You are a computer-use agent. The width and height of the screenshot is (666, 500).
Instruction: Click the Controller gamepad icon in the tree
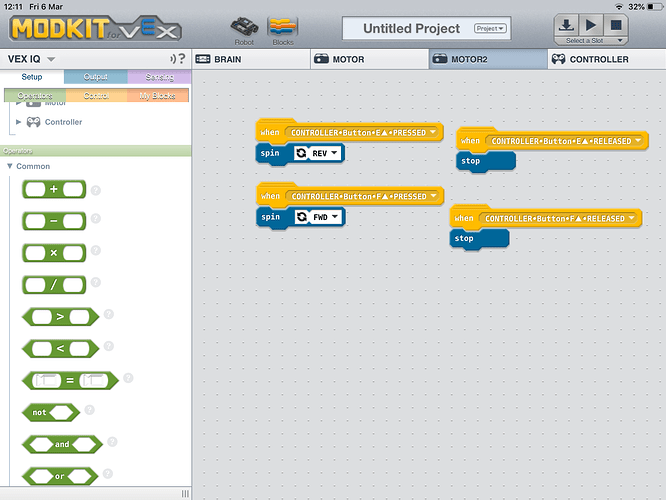[34, 122]
